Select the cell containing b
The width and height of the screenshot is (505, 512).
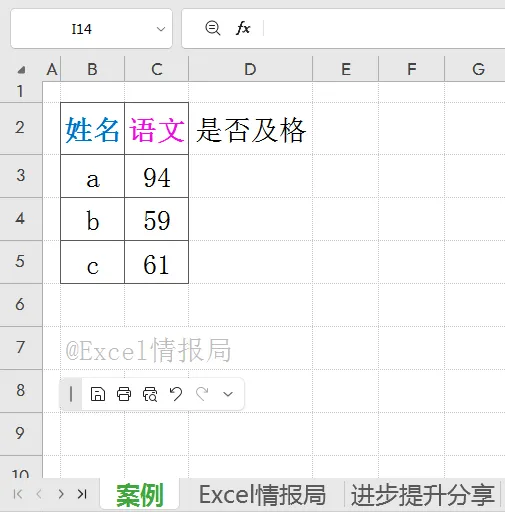pyautogui.click(x=92, y=219)
